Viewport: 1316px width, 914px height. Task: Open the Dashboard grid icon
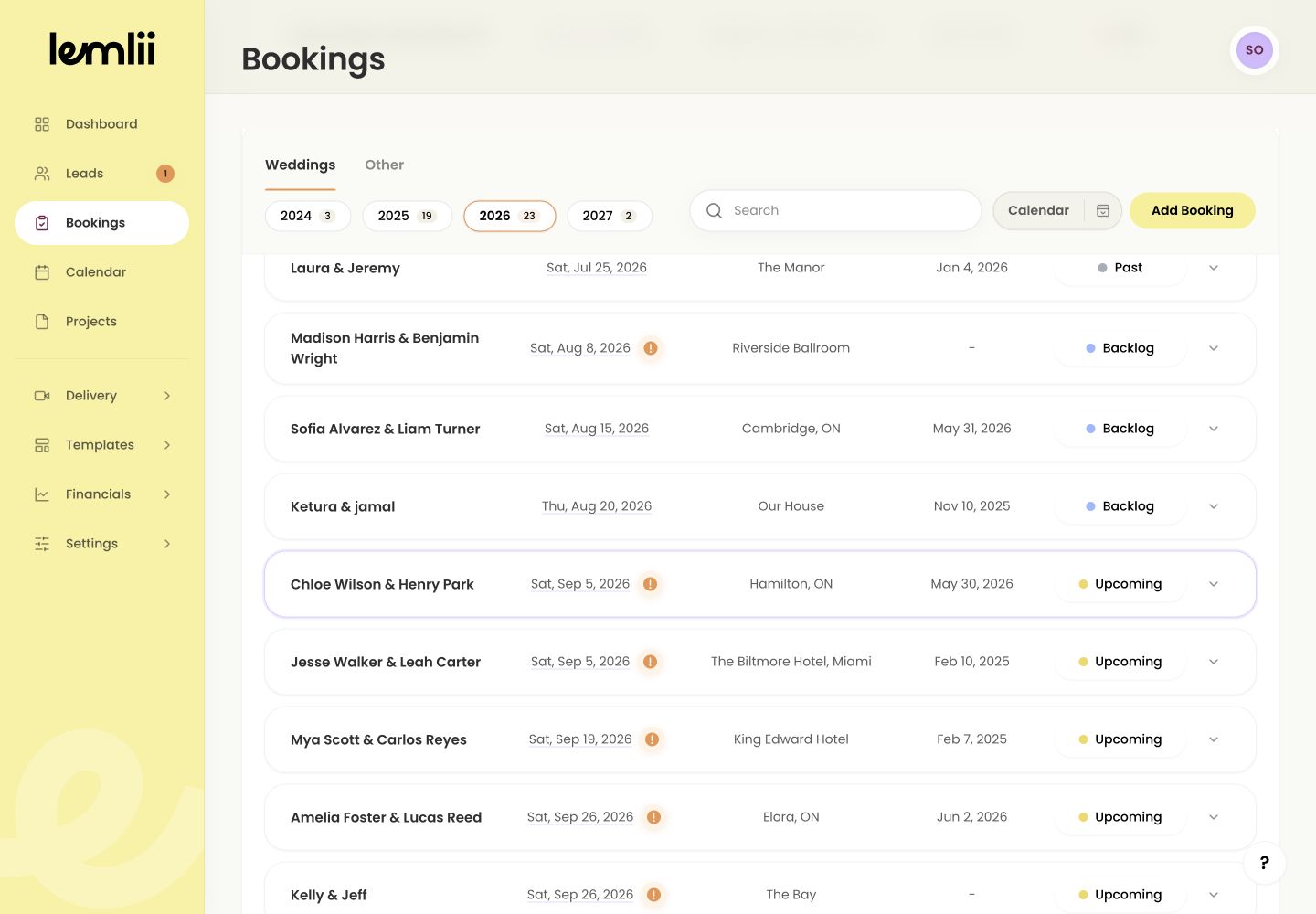[x=42, y=124]
